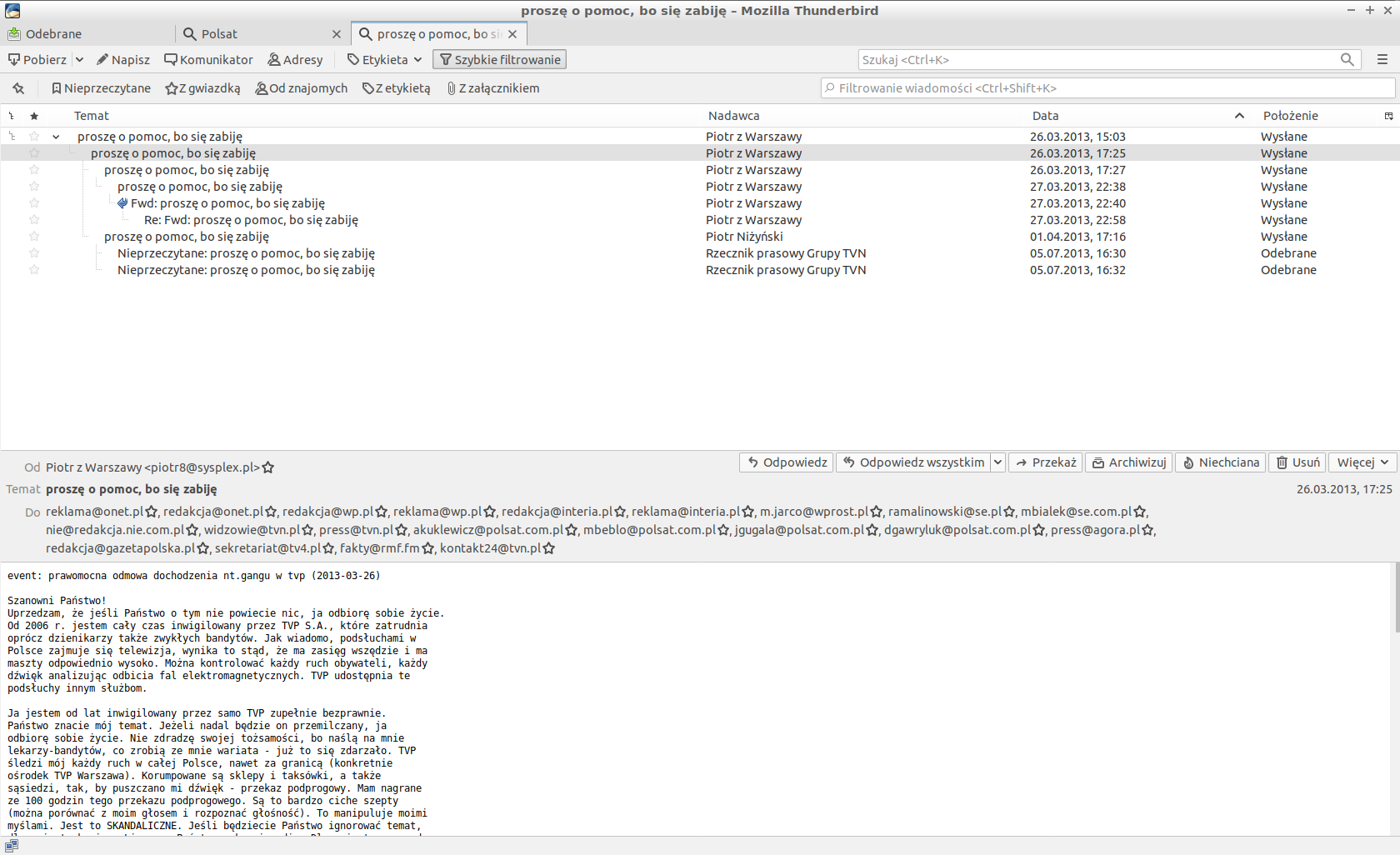Star the Rzecznik prasowy message from 16:32
The height and width of the screenshot is (855, 1400).
coord(34,269)
